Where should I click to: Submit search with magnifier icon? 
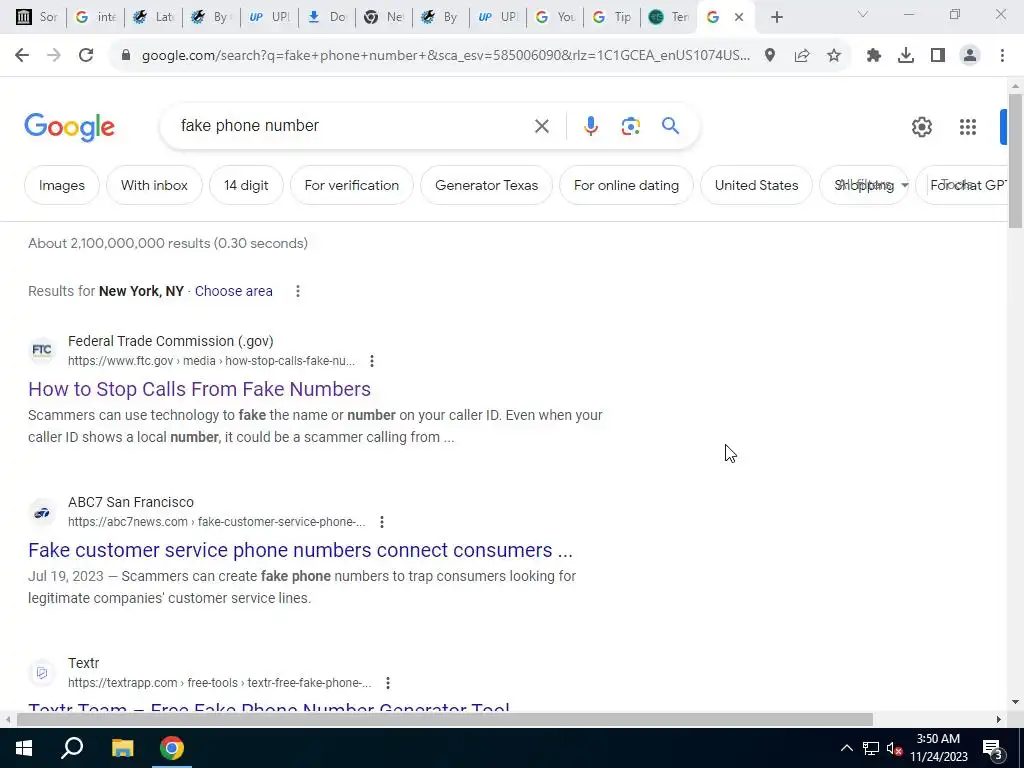point(671,125)
